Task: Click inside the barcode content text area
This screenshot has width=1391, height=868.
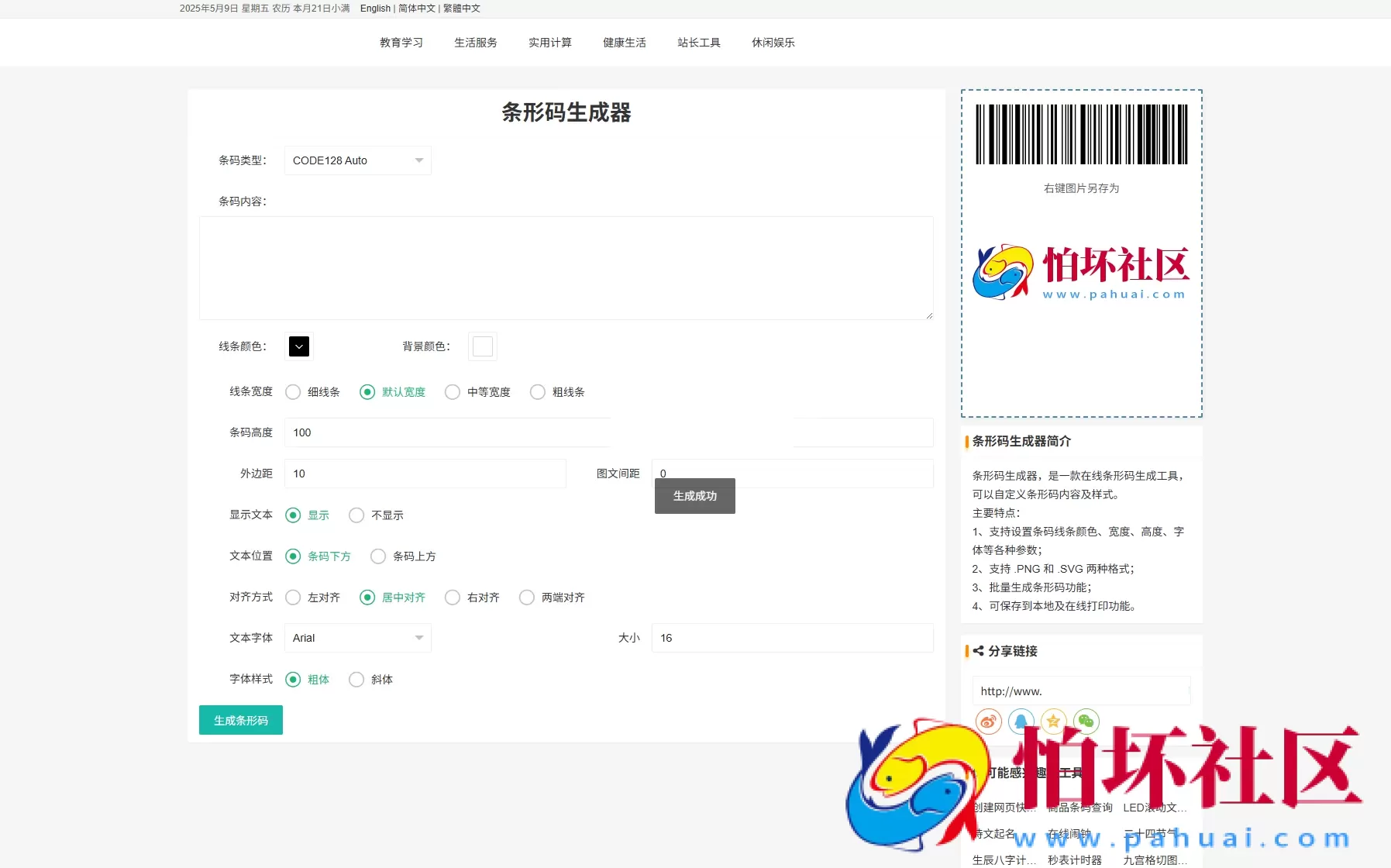Action: coord(566,268)
